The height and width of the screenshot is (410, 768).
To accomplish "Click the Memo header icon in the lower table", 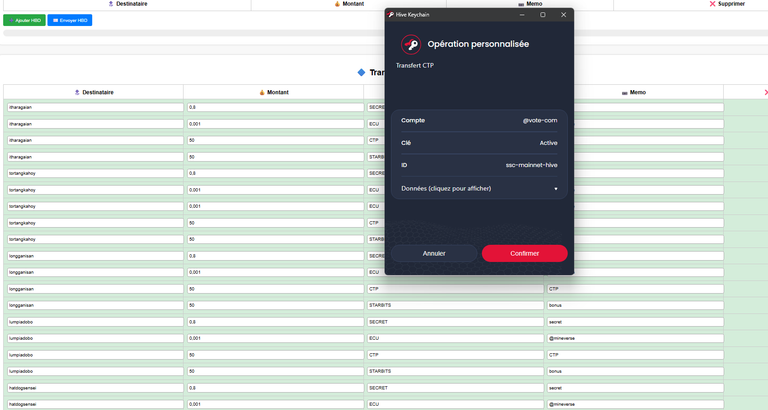I will pos(624,93).
